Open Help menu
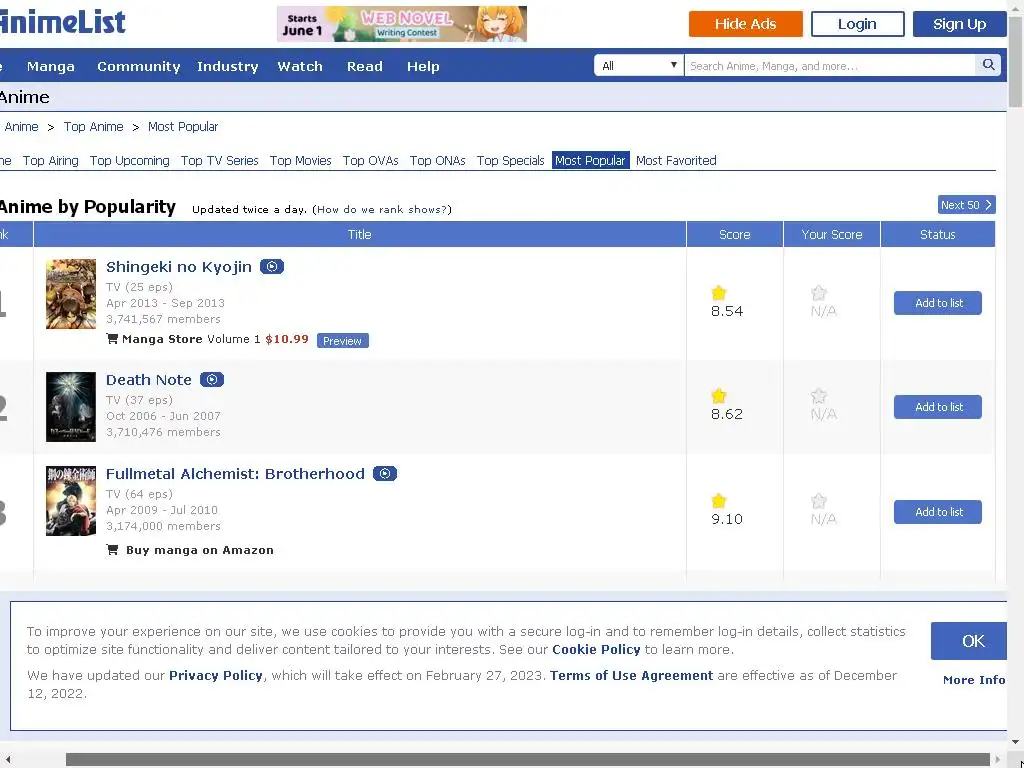Image resolution: width=1024 pixels, height=768 pixels. coord(423,67)
